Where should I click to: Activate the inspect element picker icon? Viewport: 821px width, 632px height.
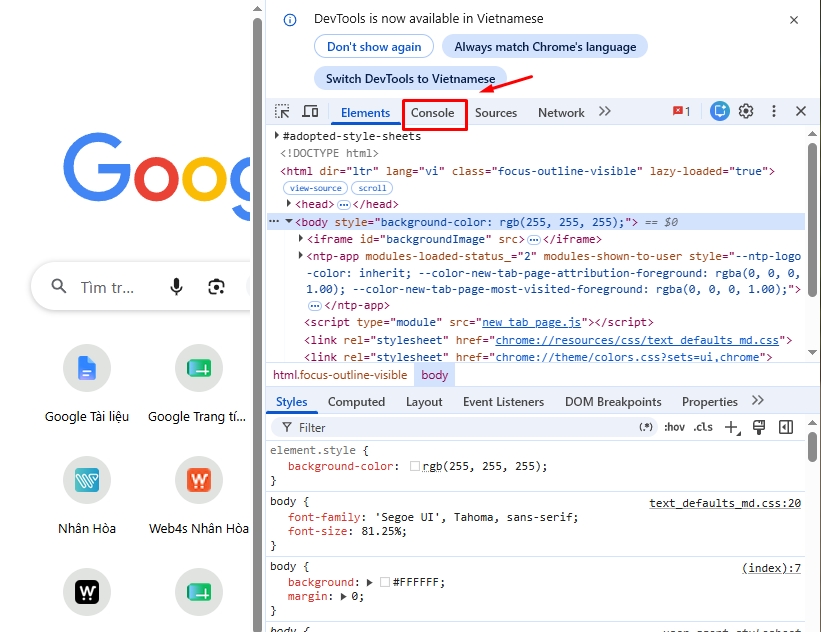pos(282,112)
